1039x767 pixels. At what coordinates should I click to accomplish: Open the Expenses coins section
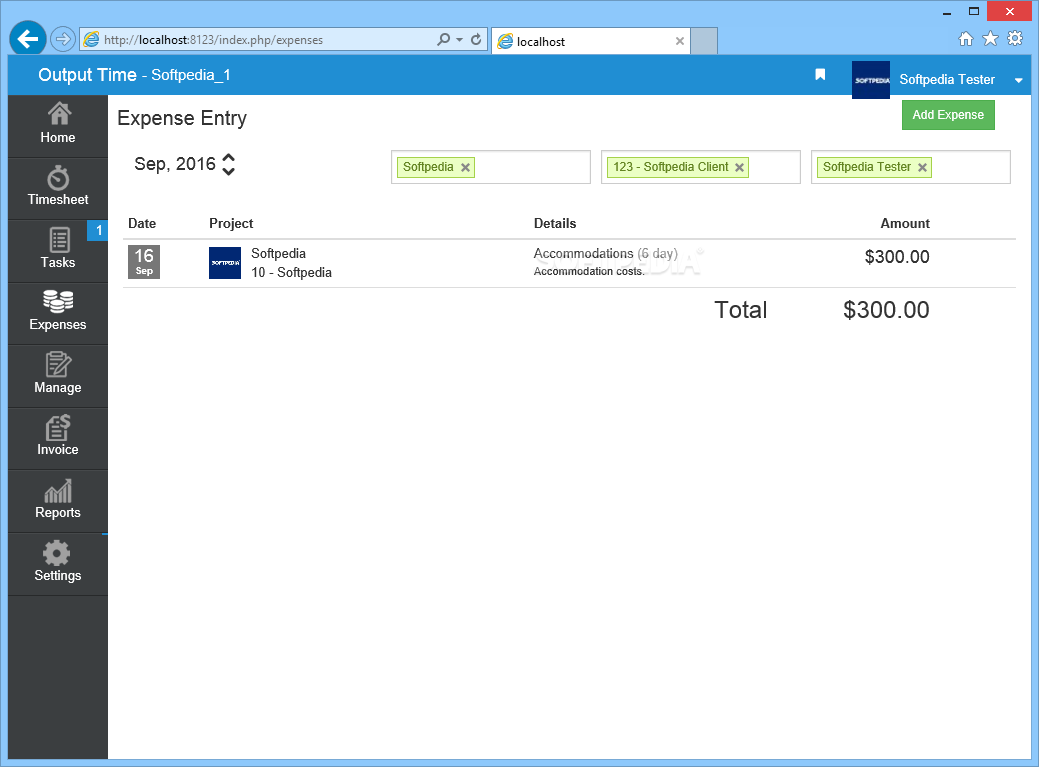(58, 313)
